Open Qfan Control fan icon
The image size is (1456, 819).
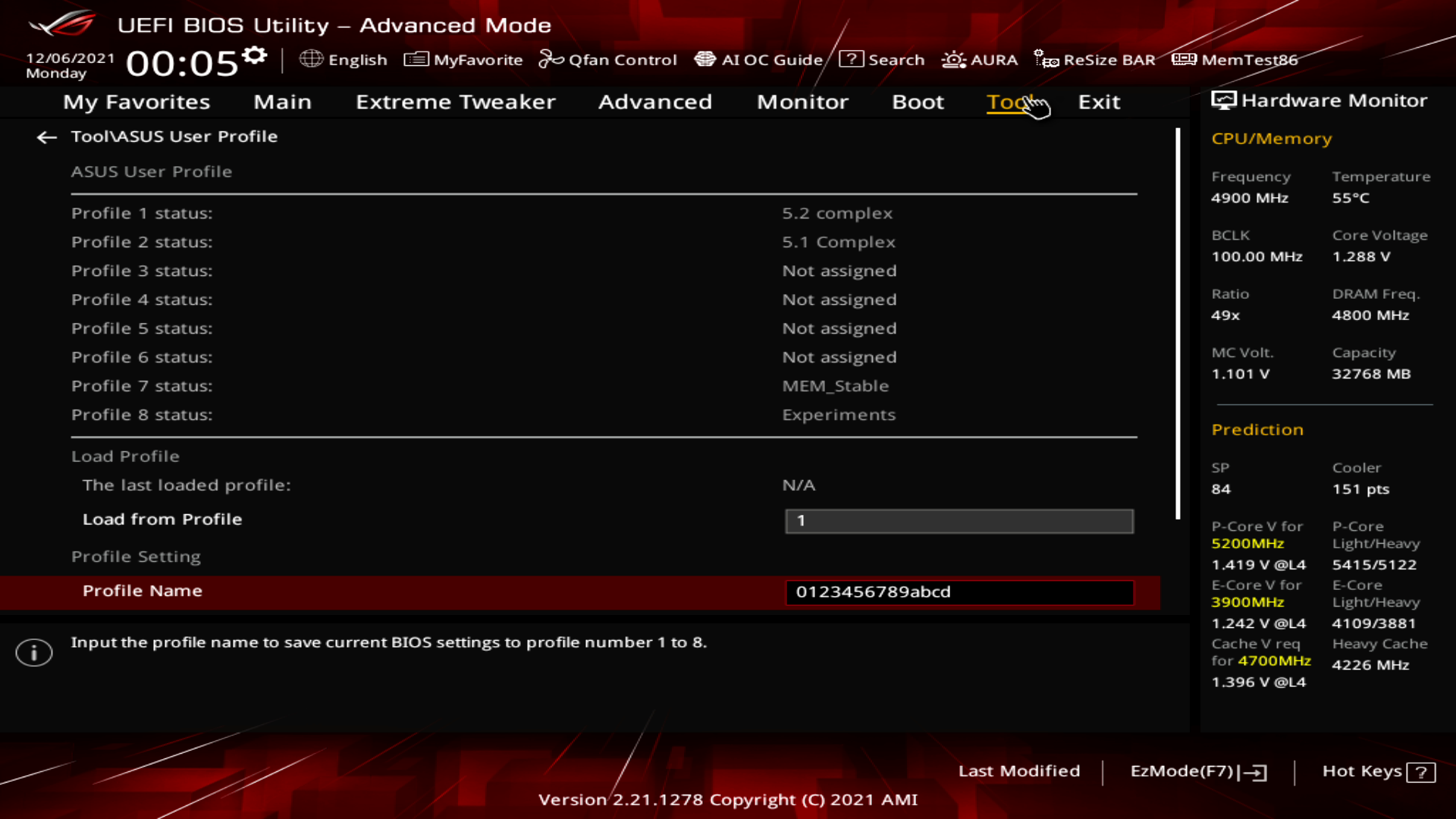[551, 59]
